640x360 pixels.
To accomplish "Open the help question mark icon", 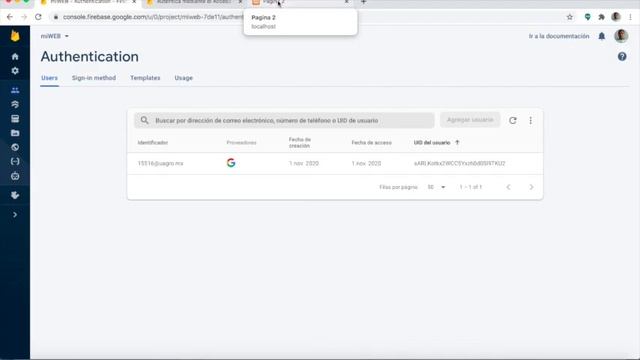I will (622, 57).
